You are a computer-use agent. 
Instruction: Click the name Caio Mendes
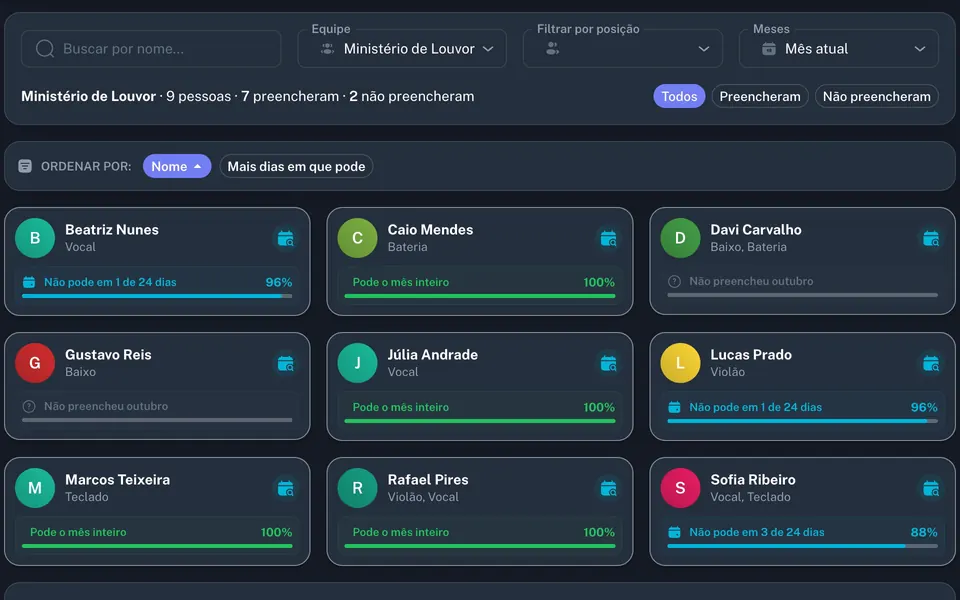[x=430, y=230]
